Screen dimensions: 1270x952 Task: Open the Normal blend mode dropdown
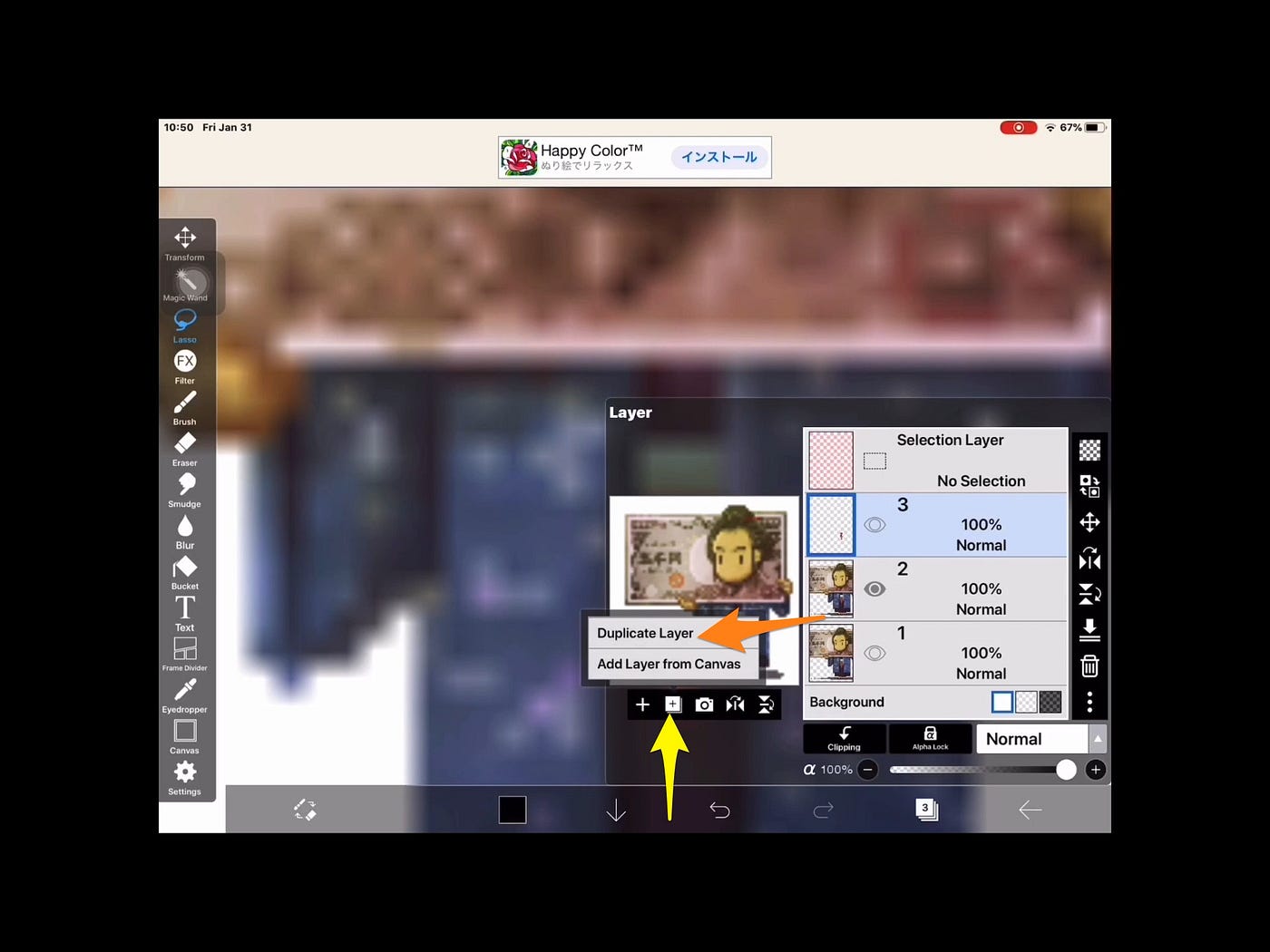click(x=1032, y=739)
